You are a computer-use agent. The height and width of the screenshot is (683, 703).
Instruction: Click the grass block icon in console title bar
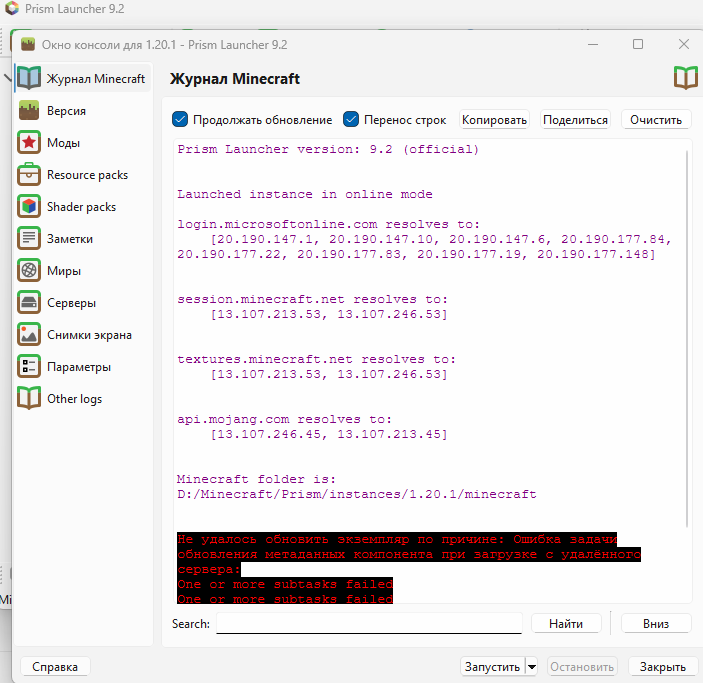click(x=28, y=44)
